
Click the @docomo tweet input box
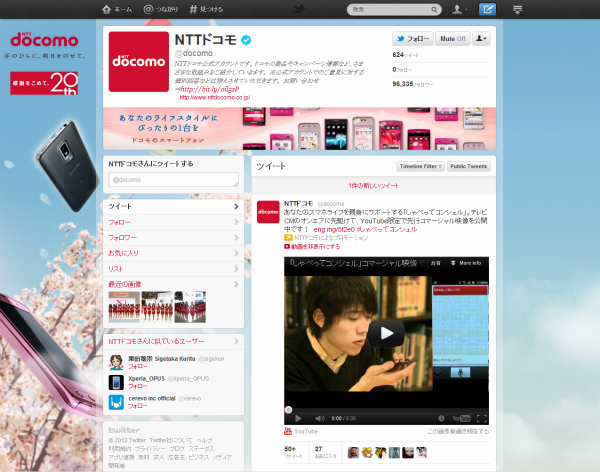tap(173, 180)
